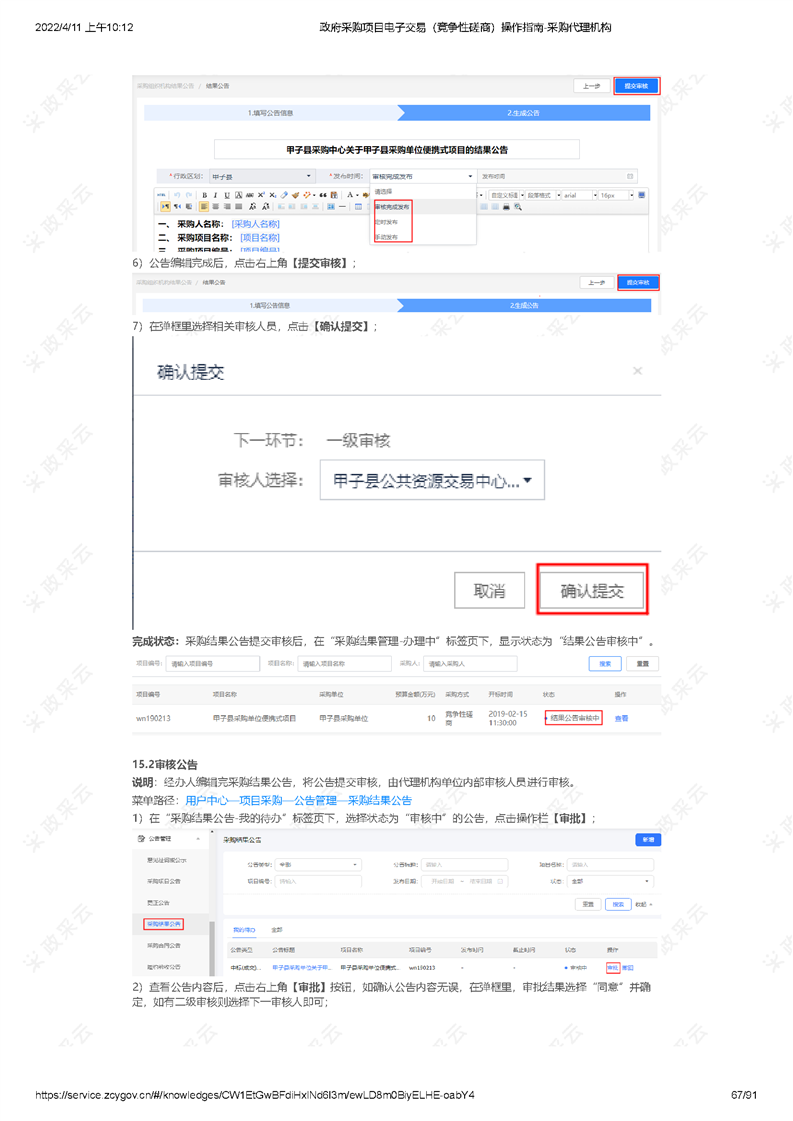Viewport: 793px width, 1121px height.
Task: Click the top 提交审核 blue button
Action: 636,86
